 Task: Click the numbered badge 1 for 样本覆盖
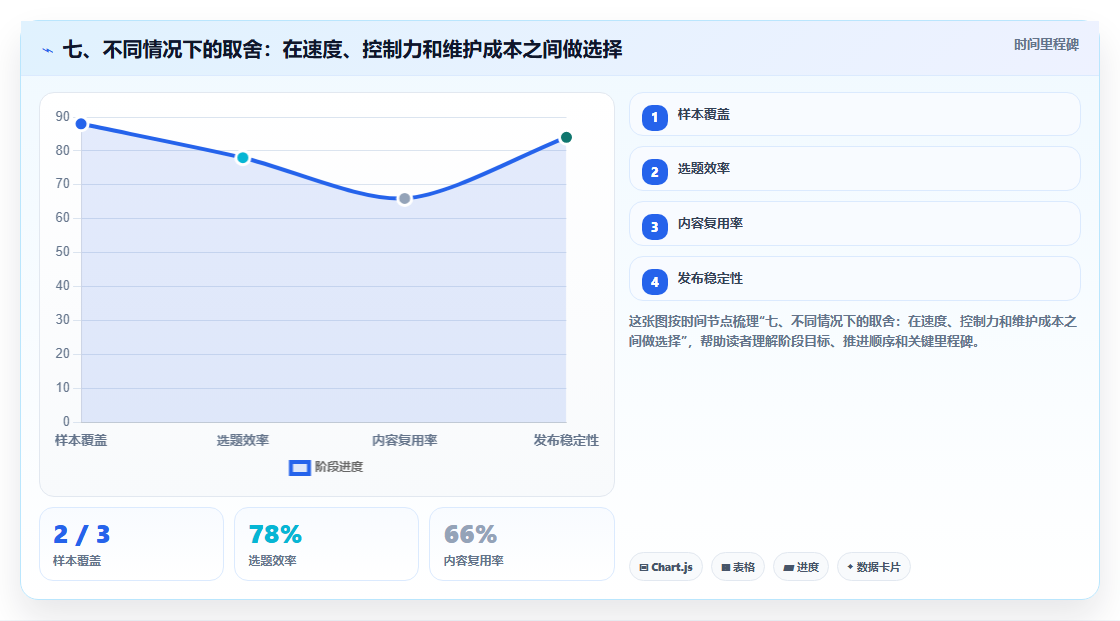coord(654,117)
